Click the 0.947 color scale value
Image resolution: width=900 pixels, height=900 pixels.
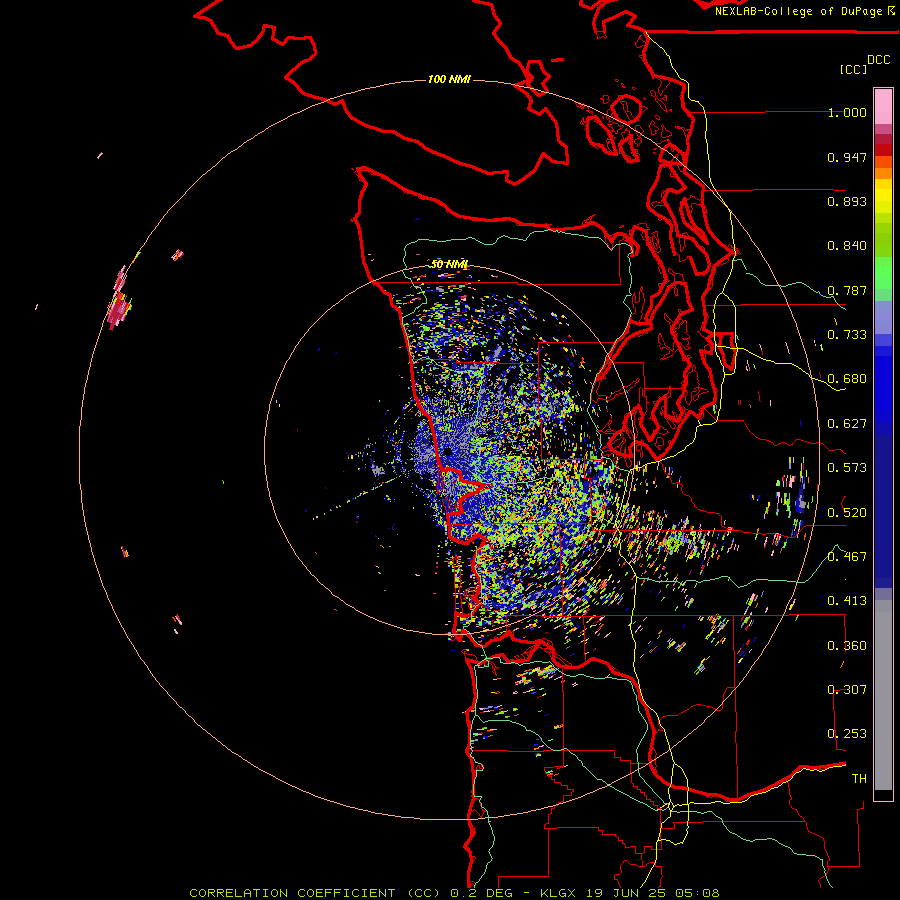(x=847, y=157)
